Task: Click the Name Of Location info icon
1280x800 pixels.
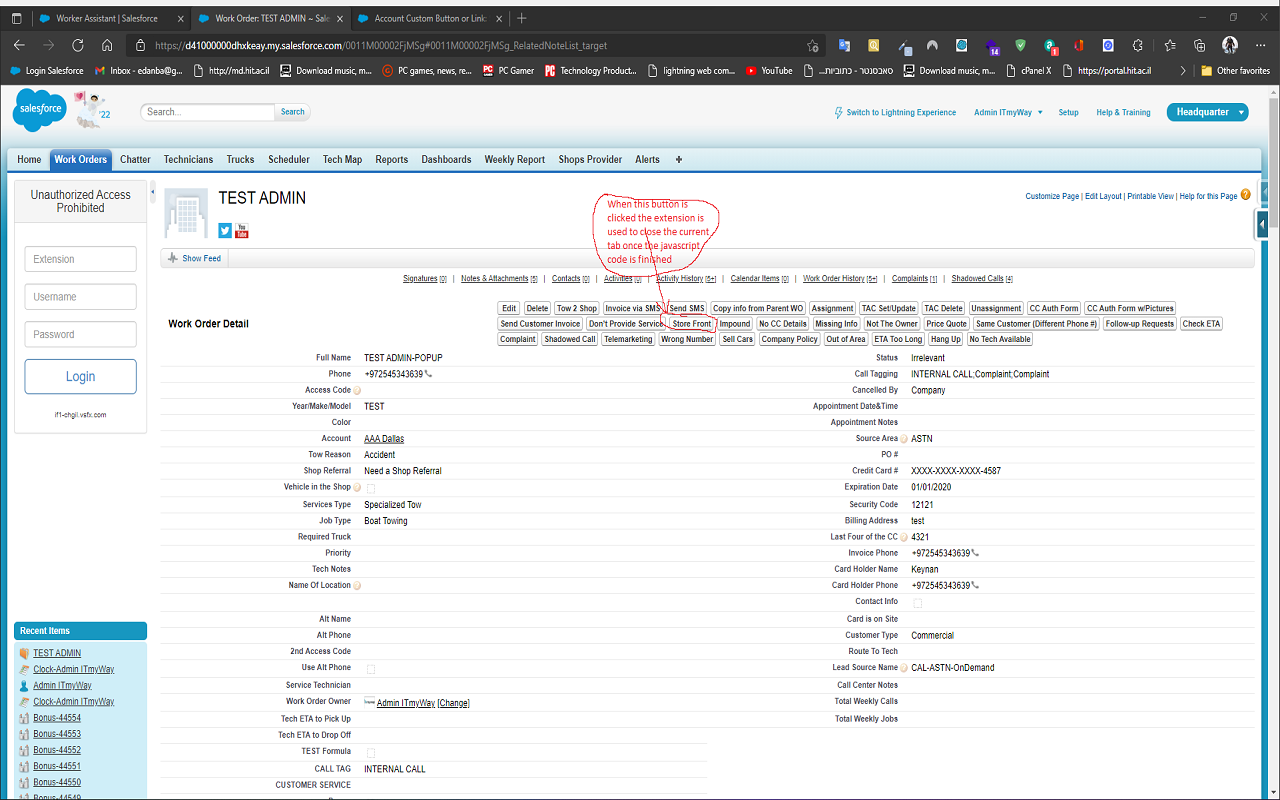Action: (357, 586)
